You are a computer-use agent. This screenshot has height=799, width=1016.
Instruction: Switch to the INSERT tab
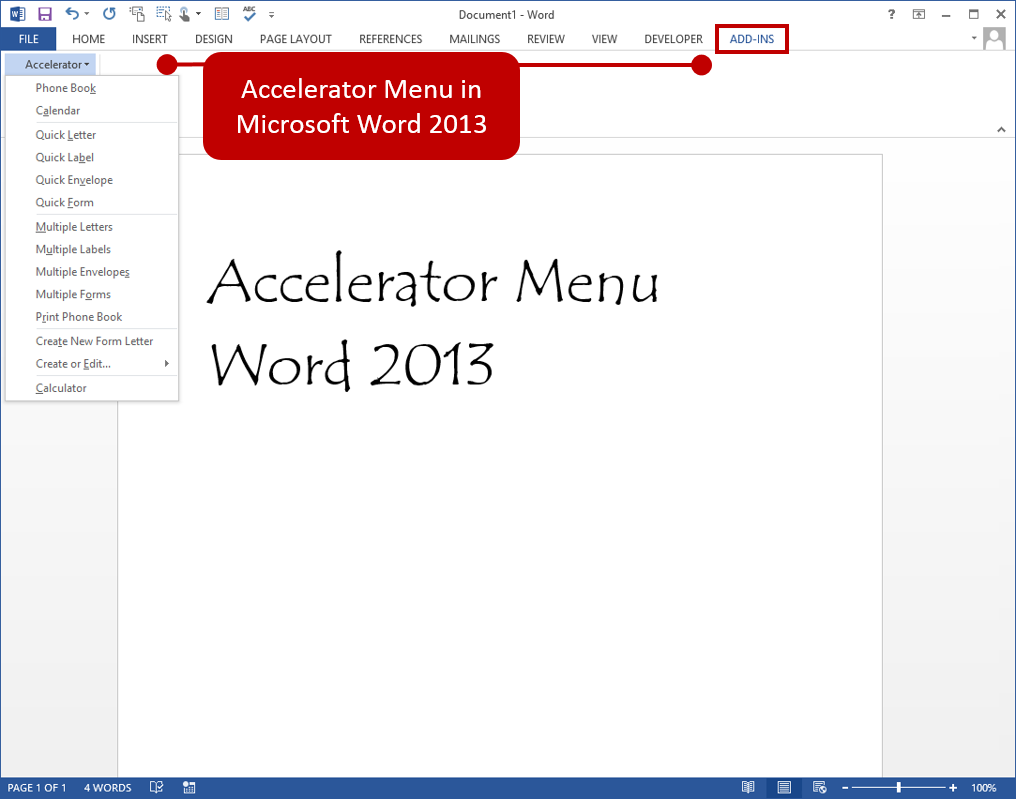tap(150, 39)
